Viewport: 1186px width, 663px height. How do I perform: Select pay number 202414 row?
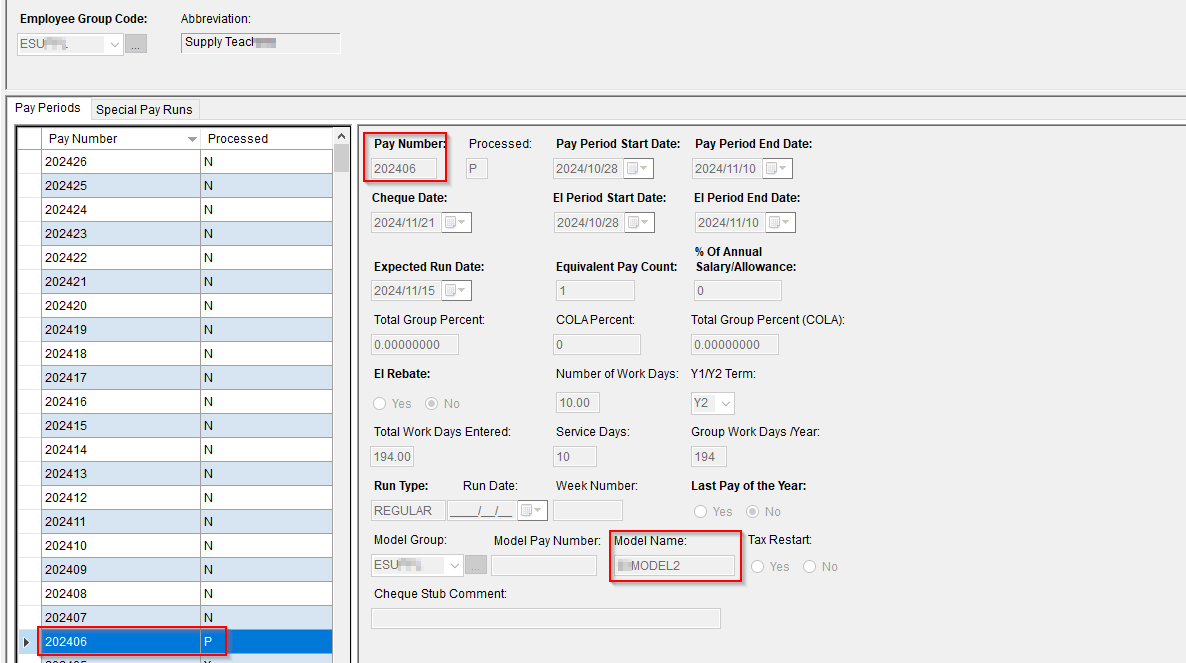pos(187,450)
